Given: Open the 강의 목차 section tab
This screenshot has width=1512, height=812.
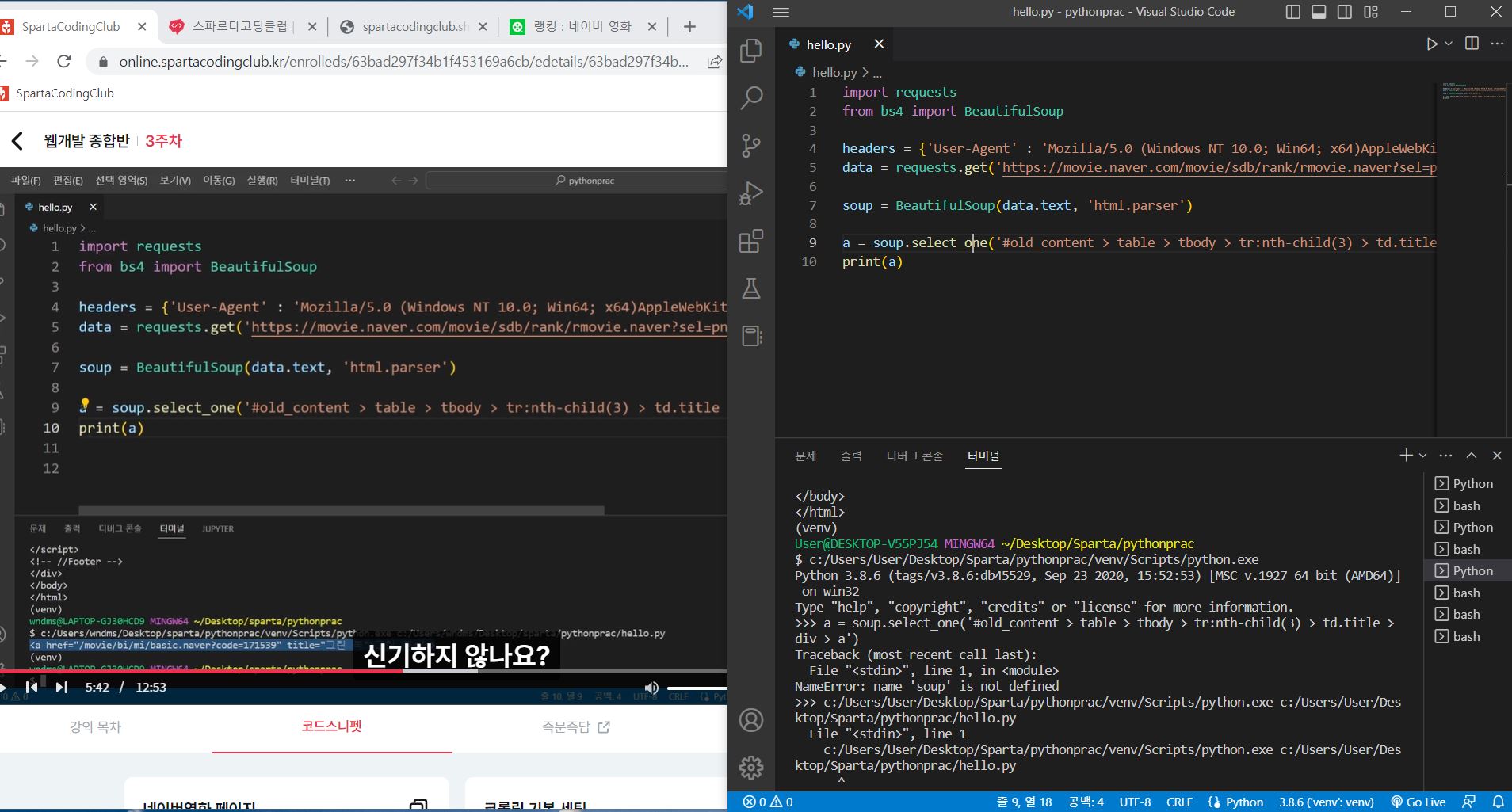Looking at the screenshot, I should coord(95,726).
